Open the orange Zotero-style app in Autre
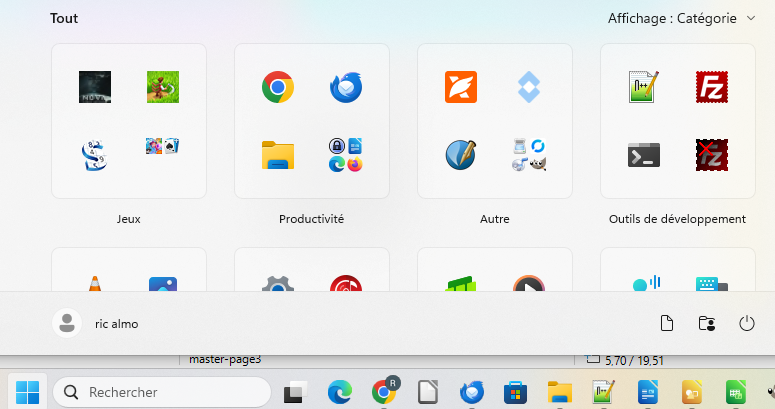 tap(461, 87)
